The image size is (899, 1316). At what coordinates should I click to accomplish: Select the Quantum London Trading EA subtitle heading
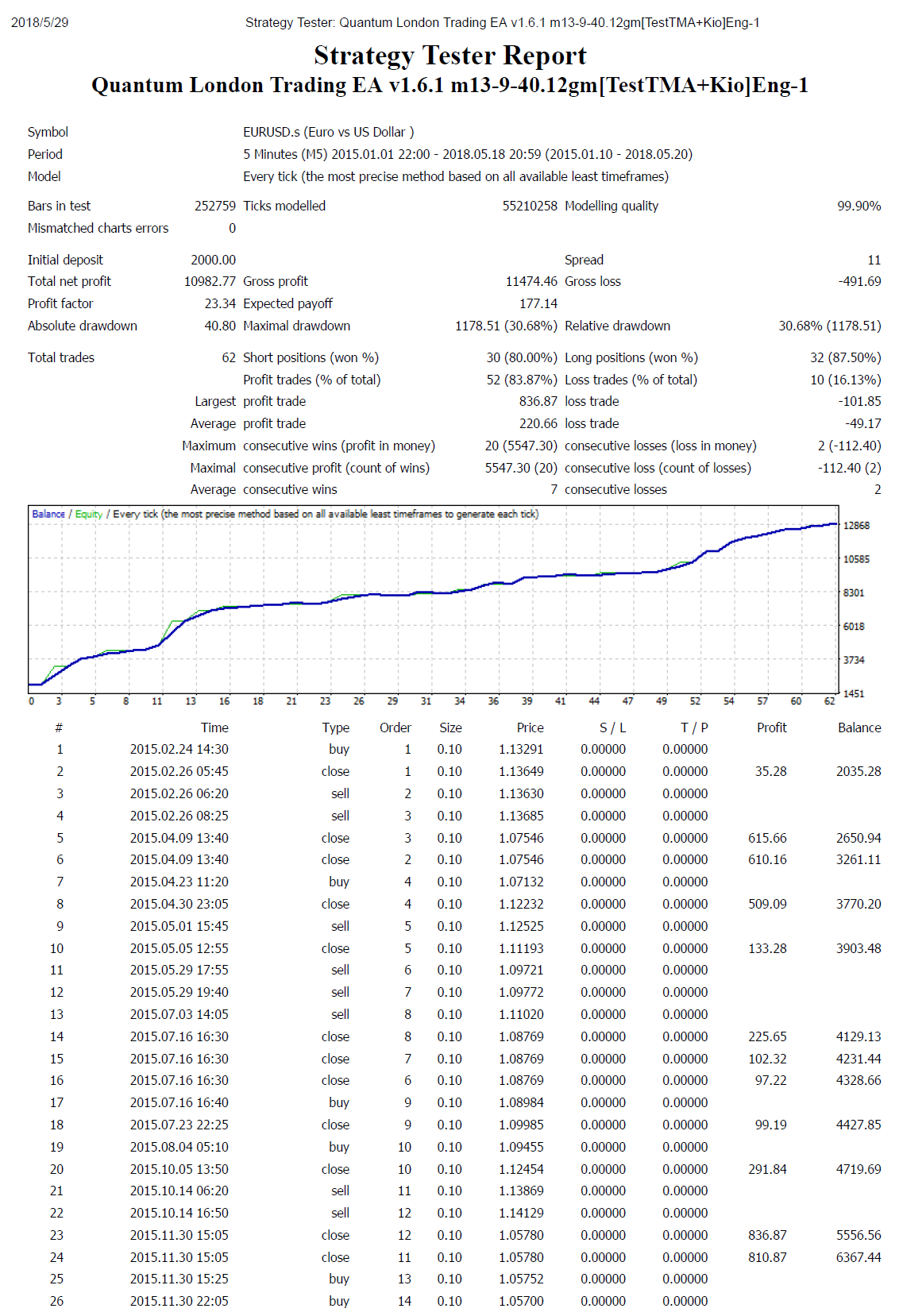[449, 85]
